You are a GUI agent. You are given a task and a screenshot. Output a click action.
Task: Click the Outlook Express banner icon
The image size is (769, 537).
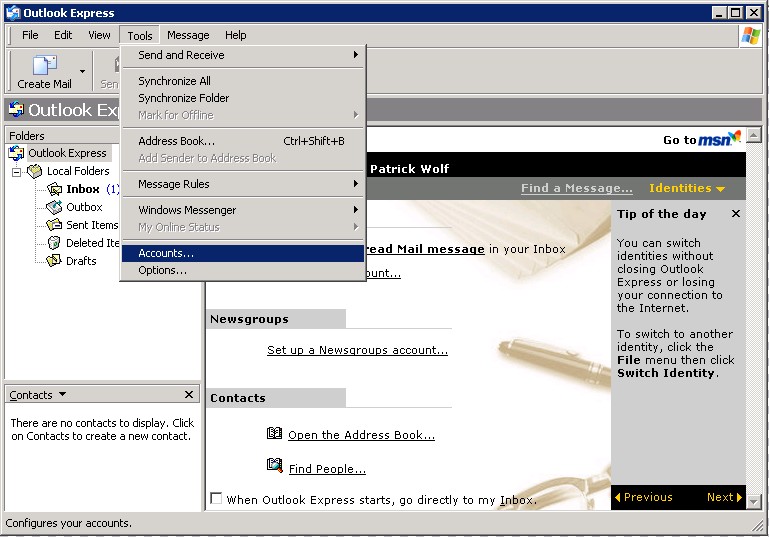pyautogui.click(x=16, y=109)
